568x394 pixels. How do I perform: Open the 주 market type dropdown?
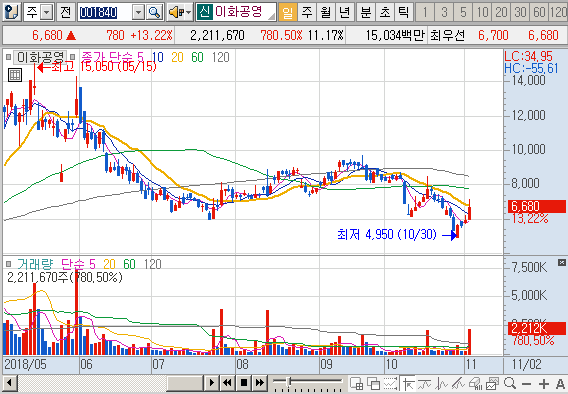click(47, 13)
